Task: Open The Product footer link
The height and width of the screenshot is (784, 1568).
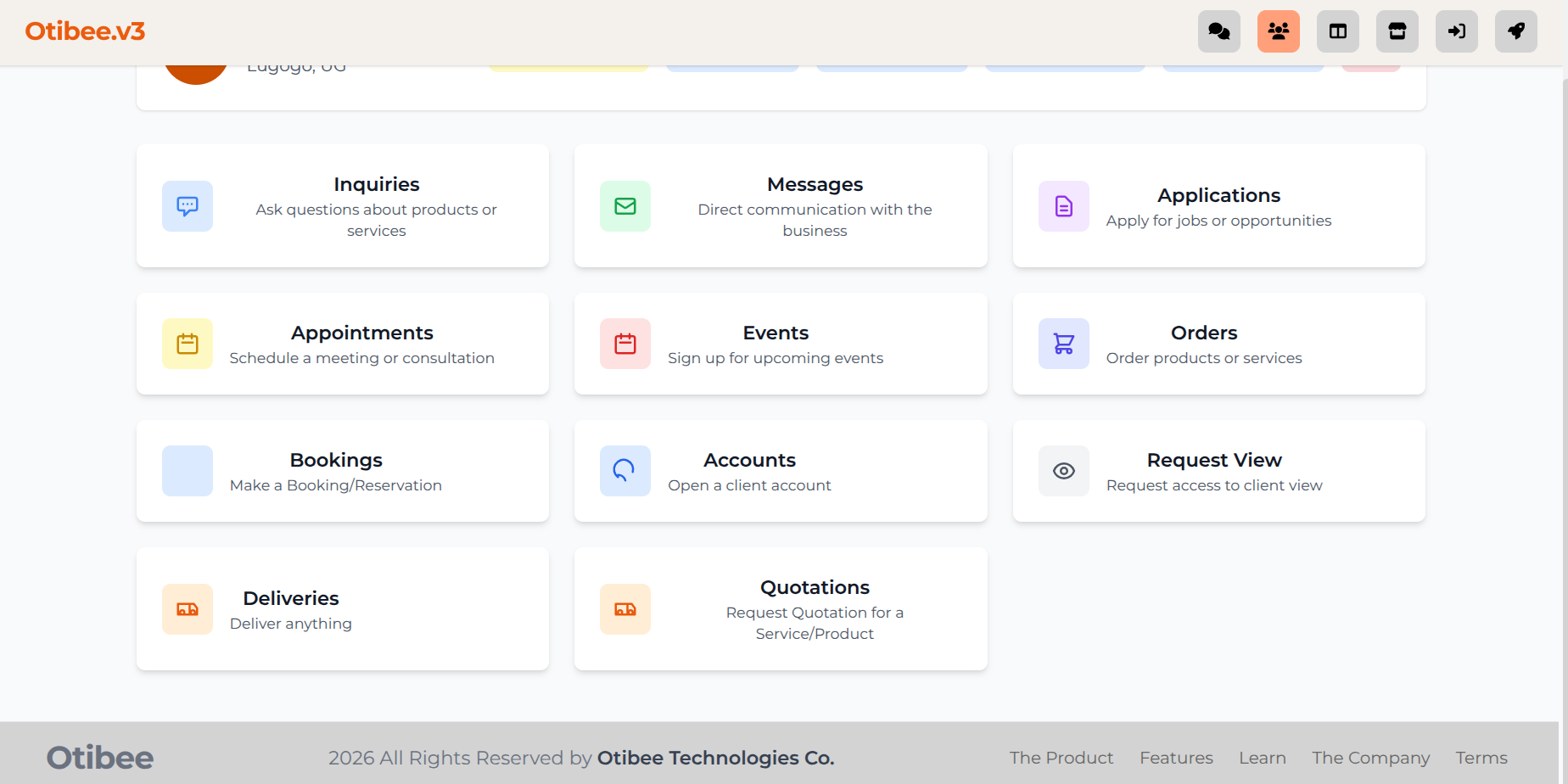Action: [1061, 758]
